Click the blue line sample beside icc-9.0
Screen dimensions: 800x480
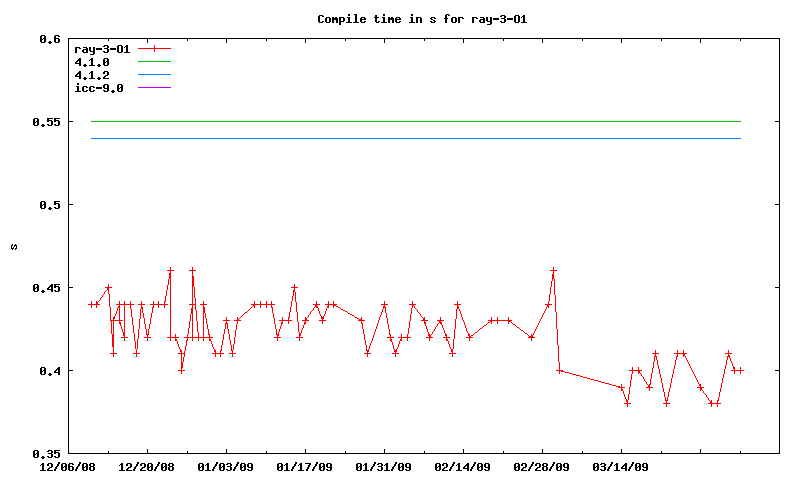point(155,88)
